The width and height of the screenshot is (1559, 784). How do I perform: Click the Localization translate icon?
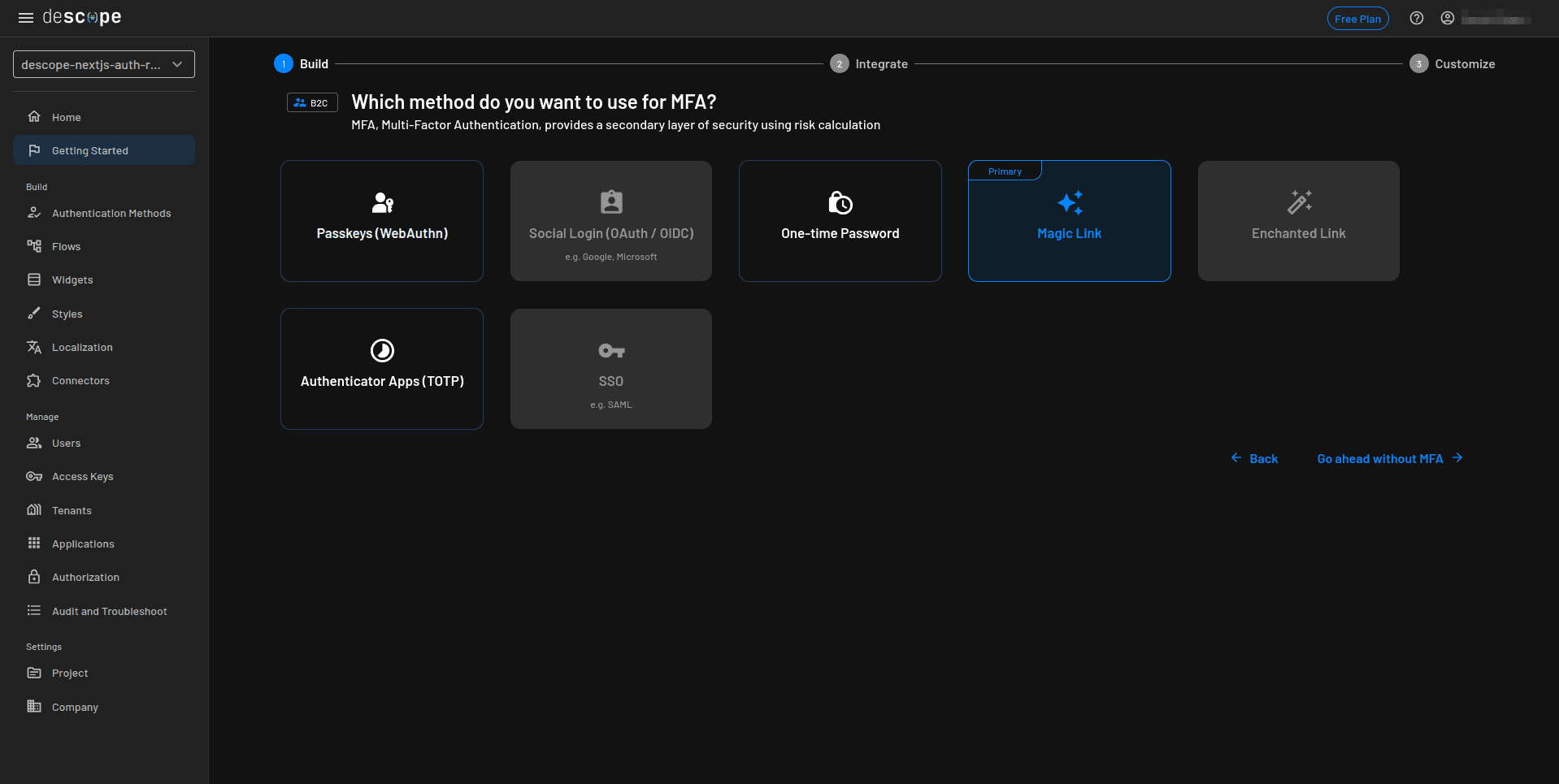(x=34, y=347)
